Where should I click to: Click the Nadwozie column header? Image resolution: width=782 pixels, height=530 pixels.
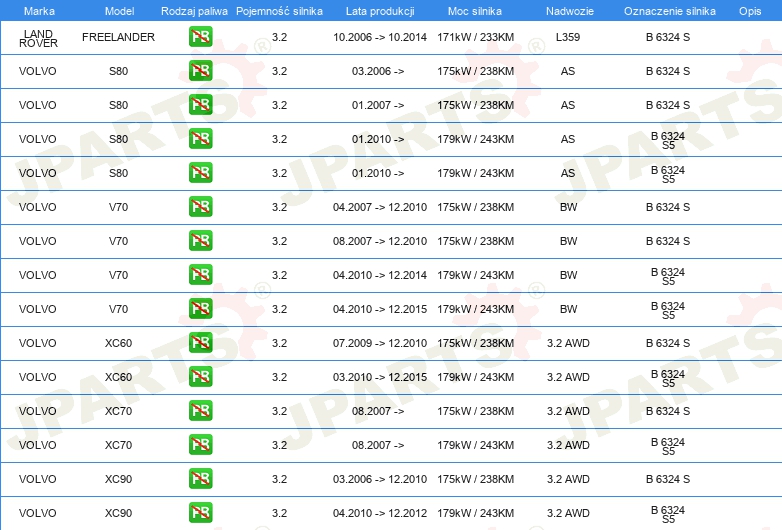(x=570, y=11)
